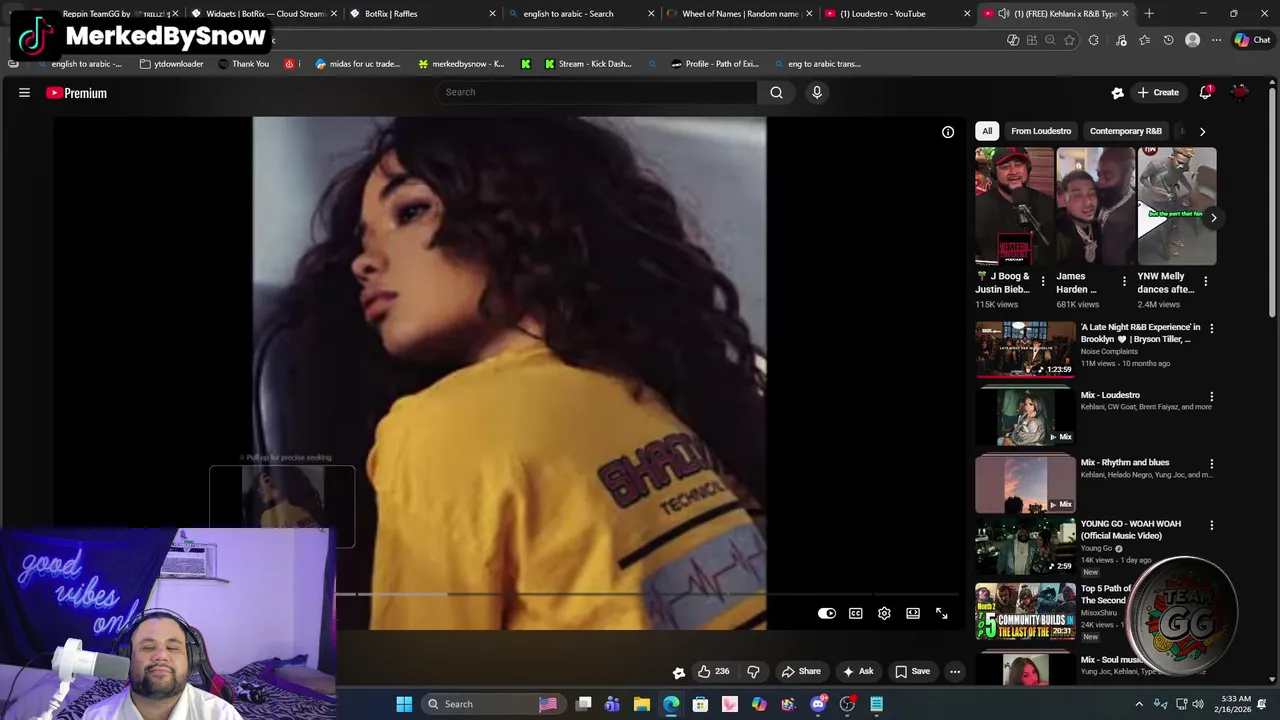Open ytdownloader bookmark folder
Viewport: 1280px width, 720px height.
tap(171, 64)
